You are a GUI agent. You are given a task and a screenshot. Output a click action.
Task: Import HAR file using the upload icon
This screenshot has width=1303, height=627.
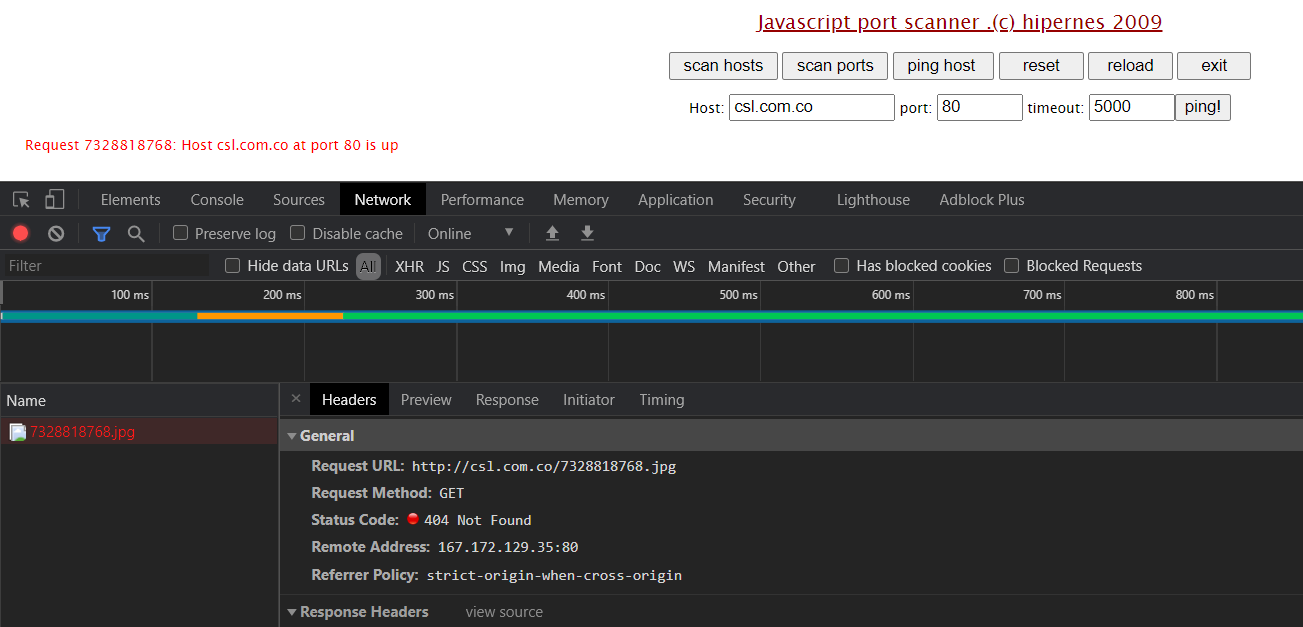click(552, 233)
